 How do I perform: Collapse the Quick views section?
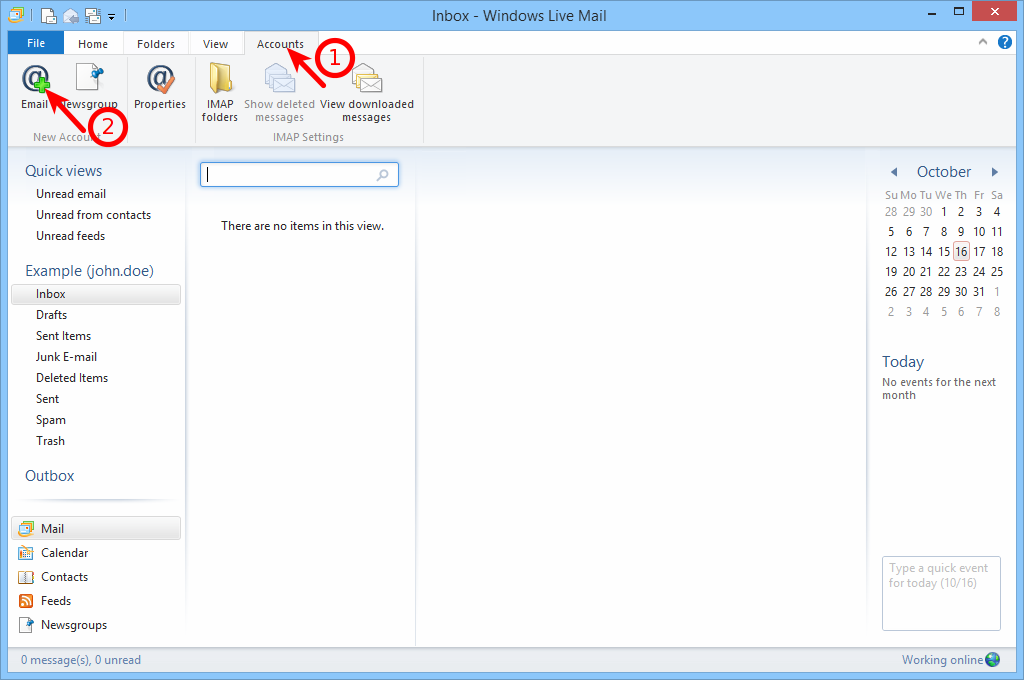(63, 171)
